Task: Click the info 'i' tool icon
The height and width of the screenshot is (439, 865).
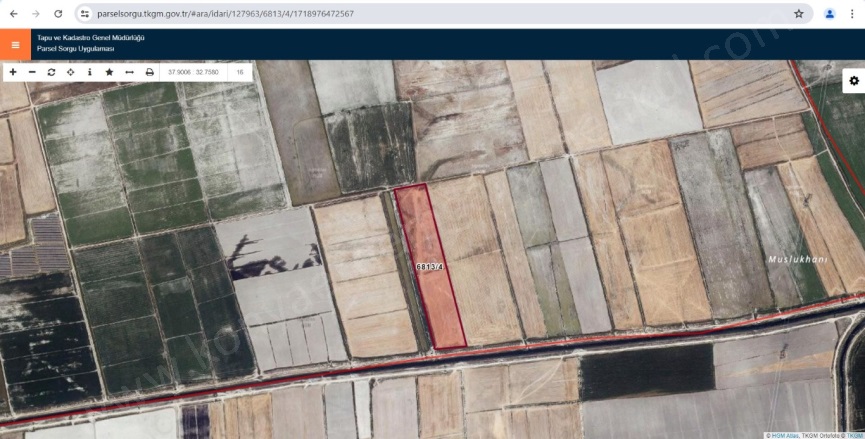Action: [x=89, y=72]
